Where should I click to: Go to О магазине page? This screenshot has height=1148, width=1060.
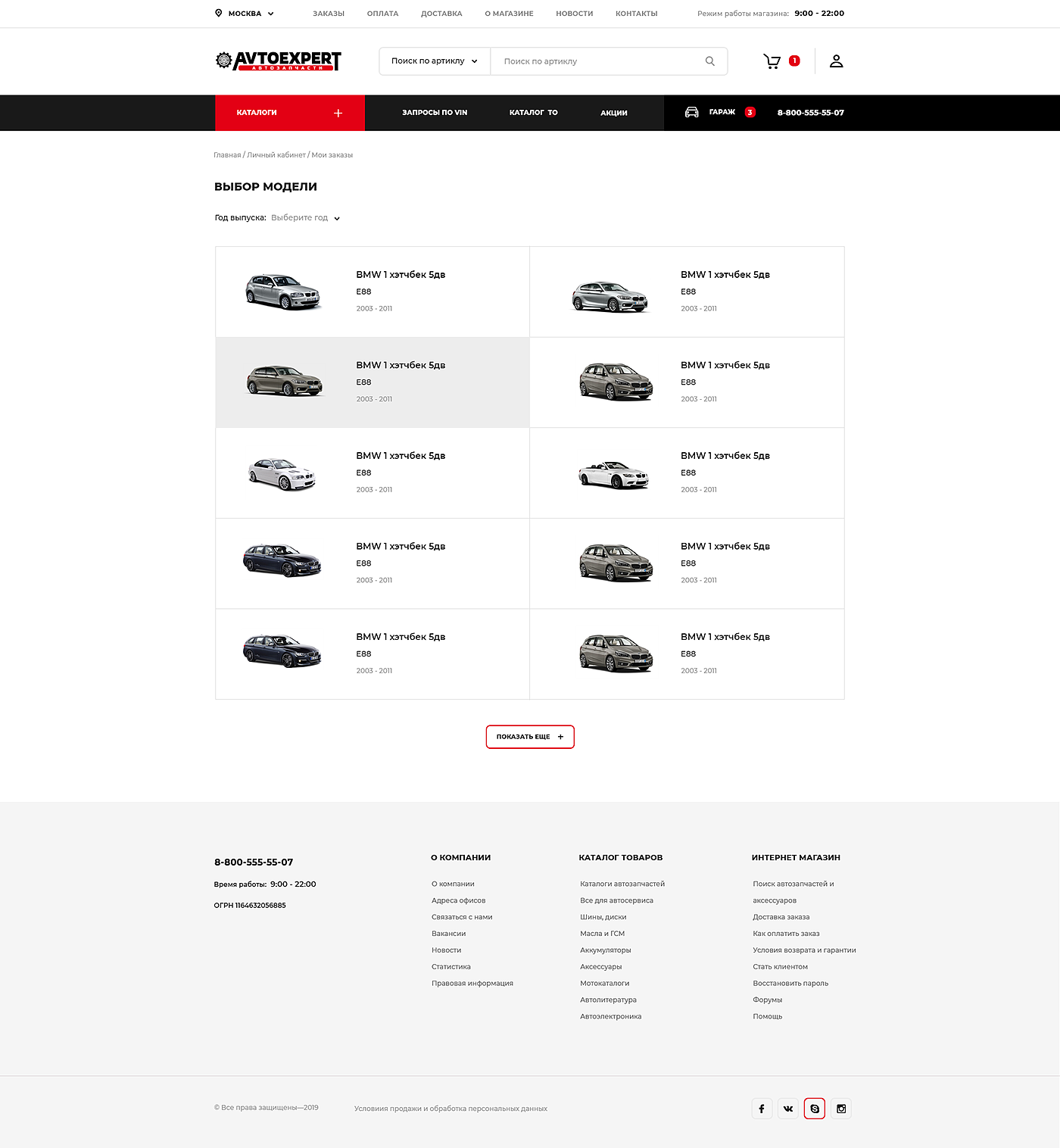click(x=509, y=14)
